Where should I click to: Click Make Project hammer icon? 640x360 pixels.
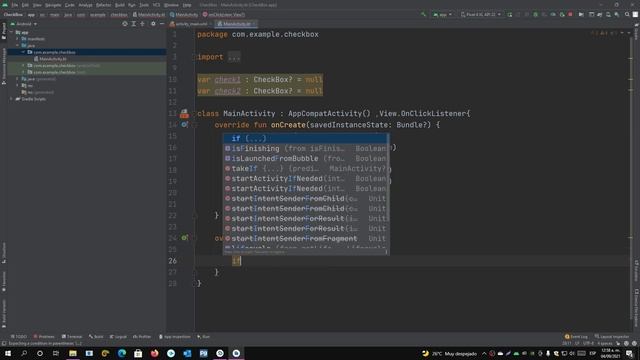(x=423, y=14)
